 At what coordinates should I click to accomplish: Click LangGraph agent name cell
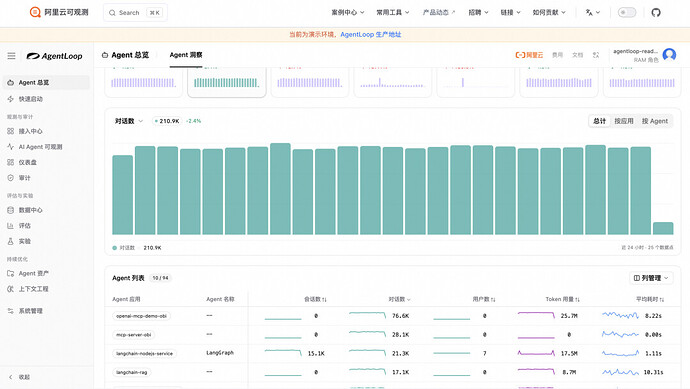pos(220,353)
